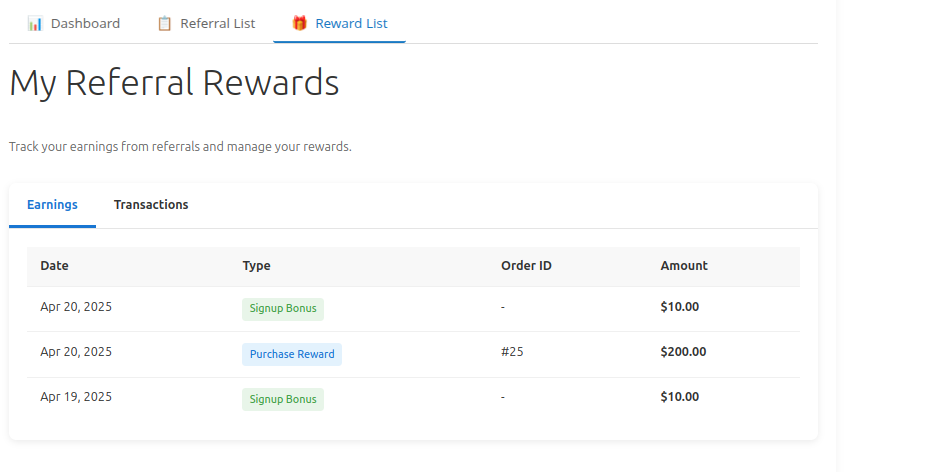926x472 pixels.
Task: Select the Reward List tab label
Action: [x=351, y=23]
